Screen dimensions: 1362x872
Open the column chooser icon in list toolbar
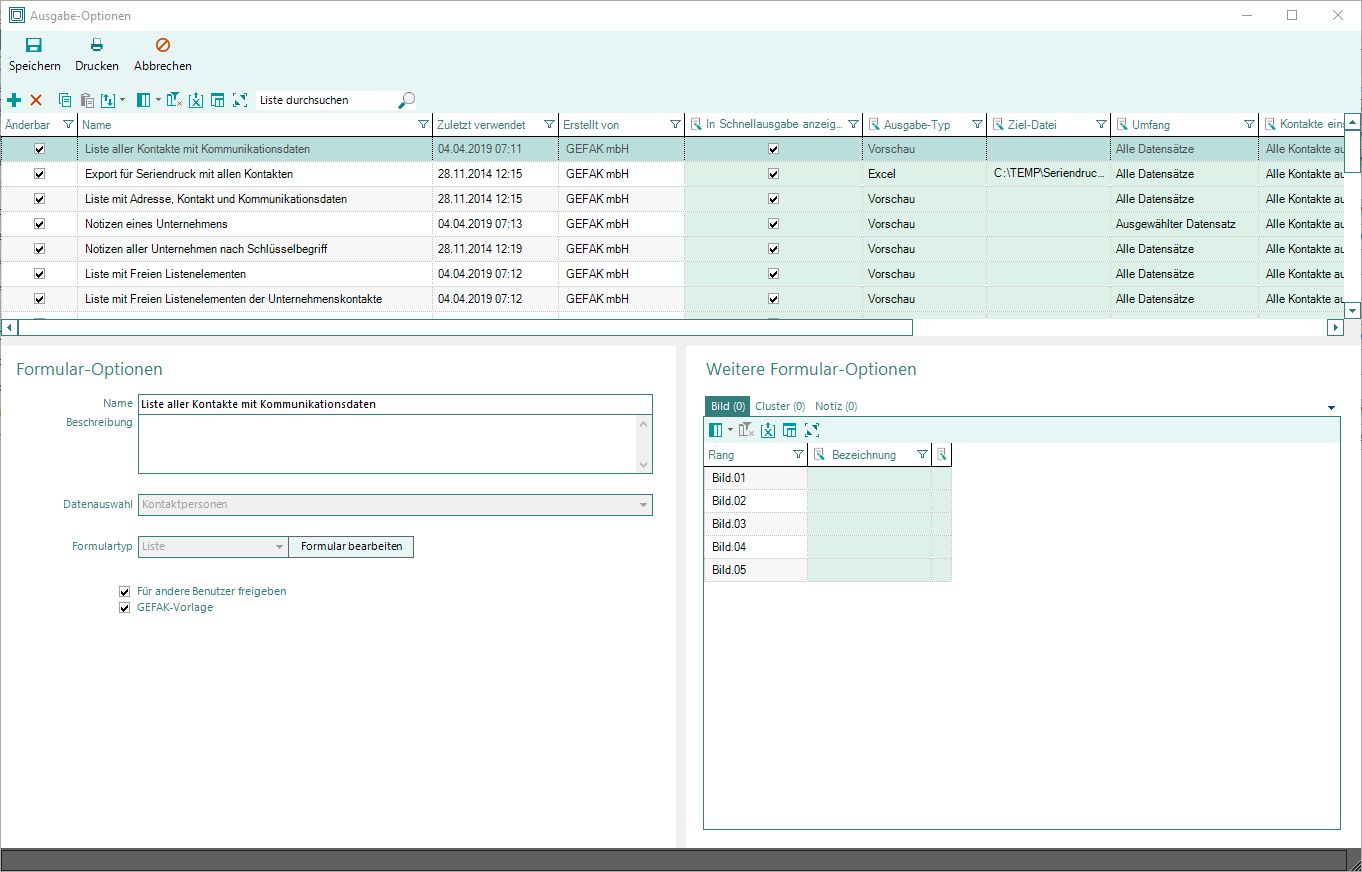pyautogui.click(x=143, y=100)
